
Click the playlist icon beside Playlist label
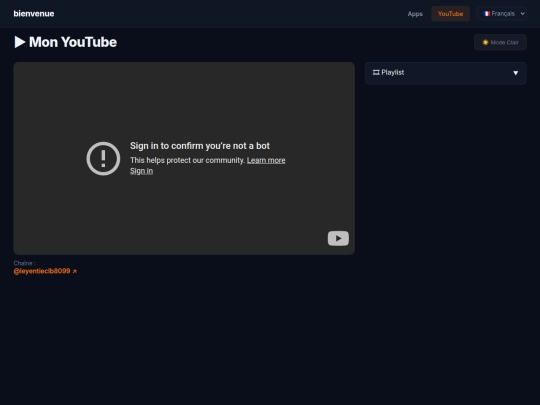(376, 72)
